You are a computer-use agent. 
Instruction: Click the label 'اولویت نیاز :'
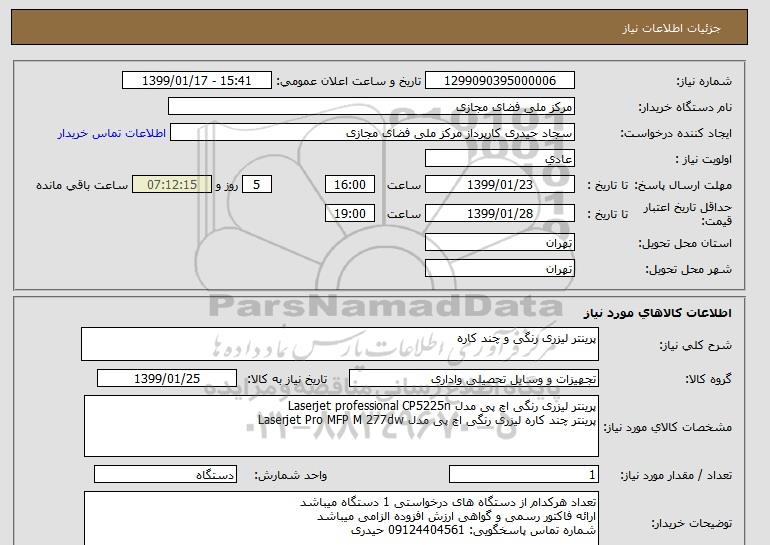tap(704, 159)
